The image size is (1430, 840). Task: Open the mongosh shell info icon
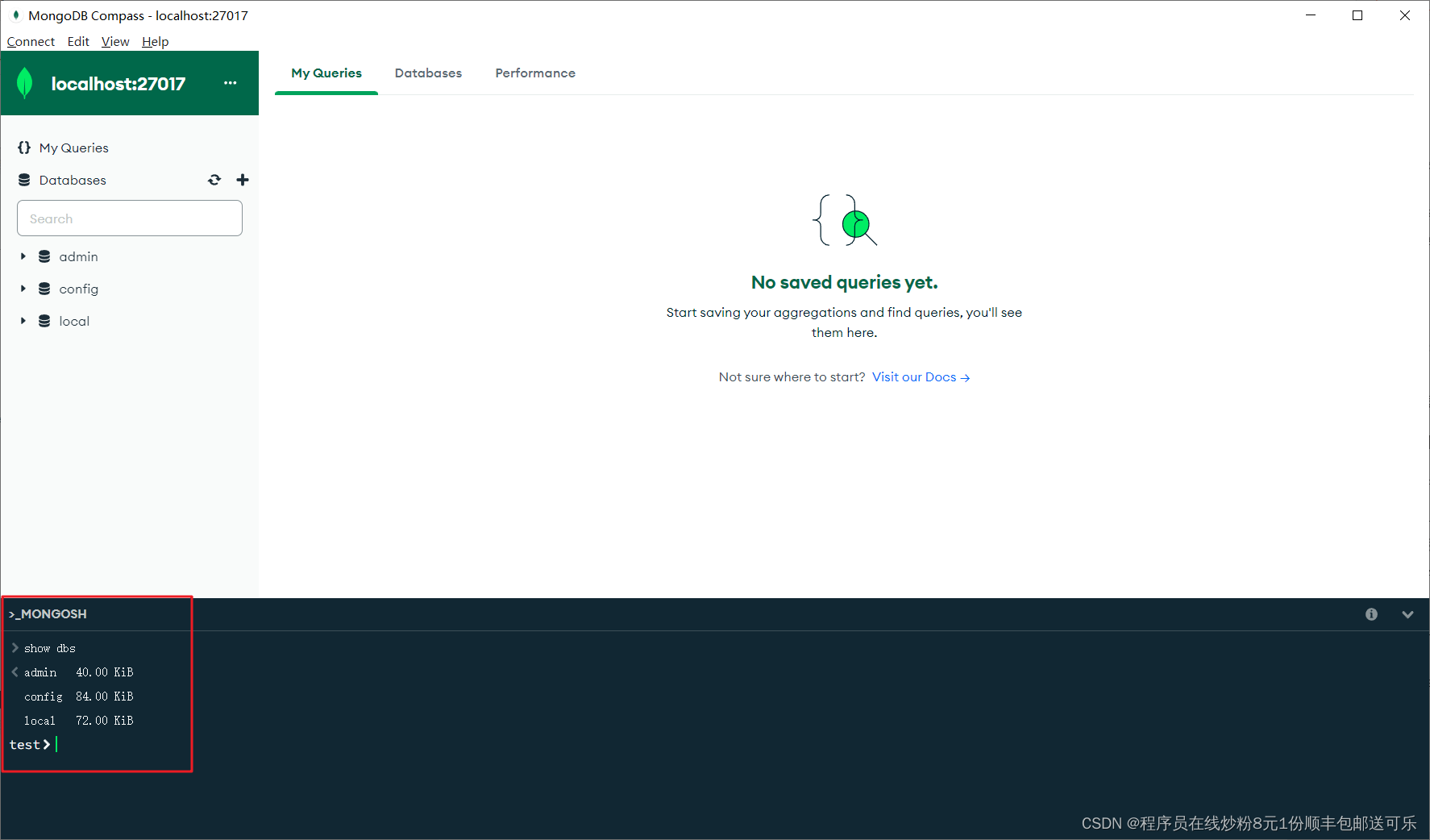point(1371,614)
